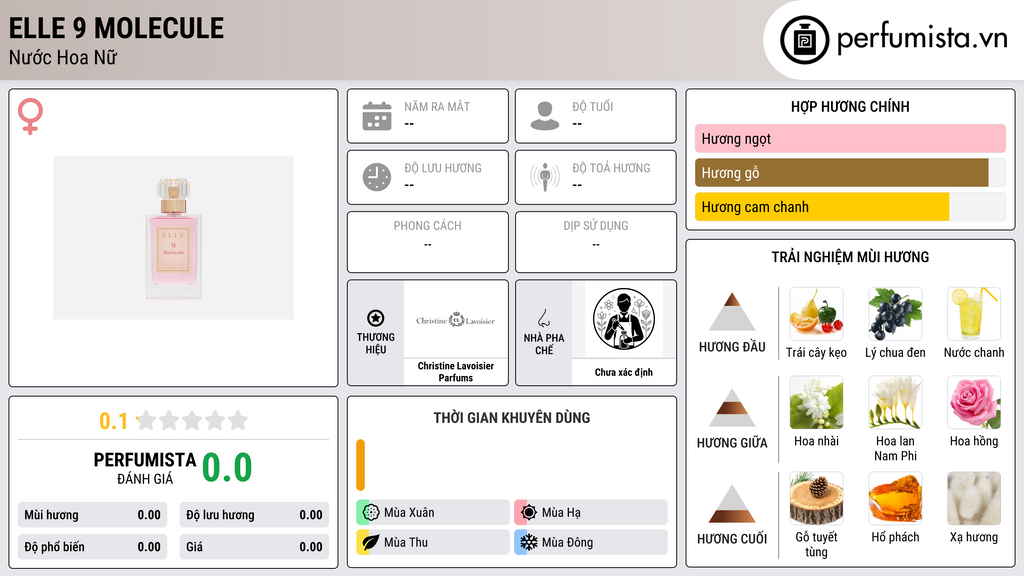Click the Dịp Sử Dụng info box
Viewport: 1024px width, 576px height.
(596, 242)
